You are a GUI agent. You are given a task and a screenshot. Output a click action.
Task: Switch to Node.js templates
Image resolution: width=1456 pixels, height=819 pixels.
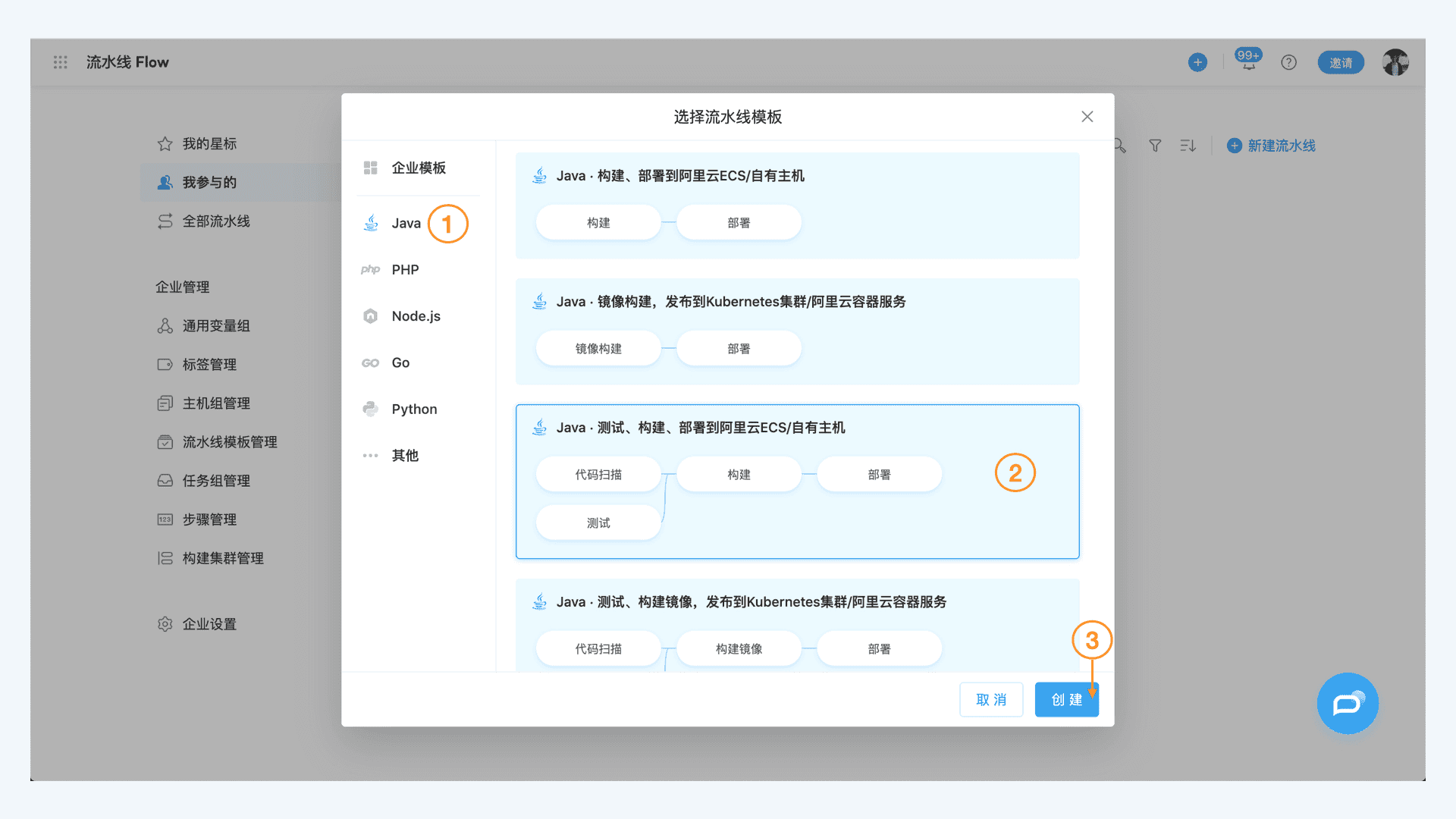416,316
